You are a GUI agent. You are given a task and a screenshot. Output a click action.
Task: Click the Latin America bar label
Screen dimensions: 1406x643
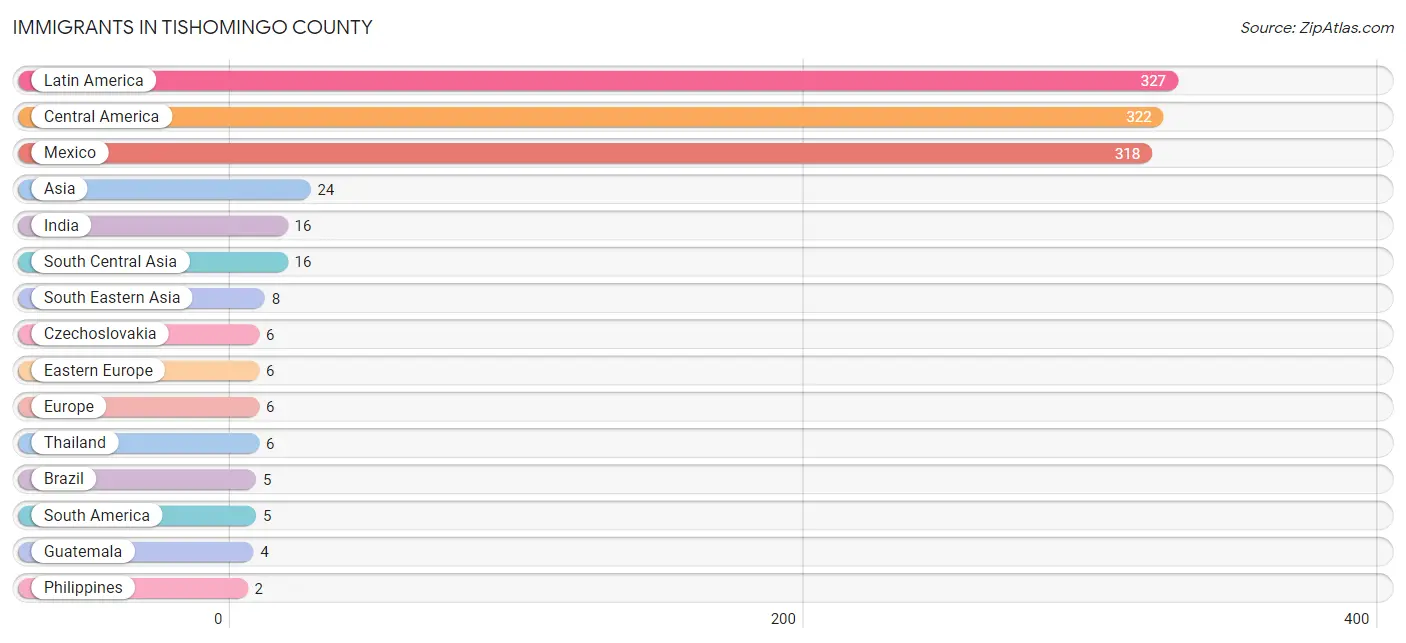(x=93, y=80)
